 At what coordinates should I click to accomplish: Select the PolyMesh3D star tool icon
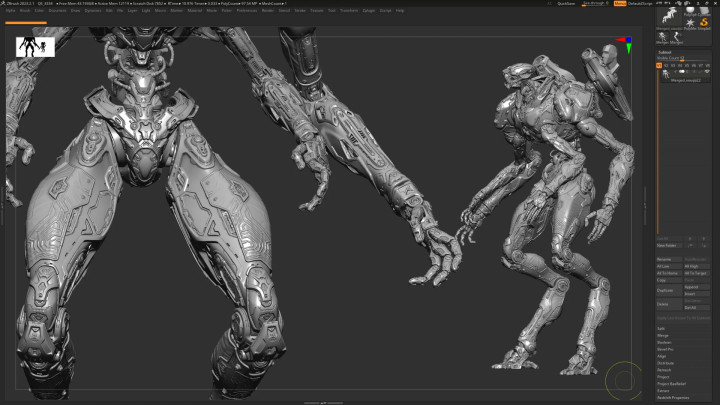(x=691, y=22)
